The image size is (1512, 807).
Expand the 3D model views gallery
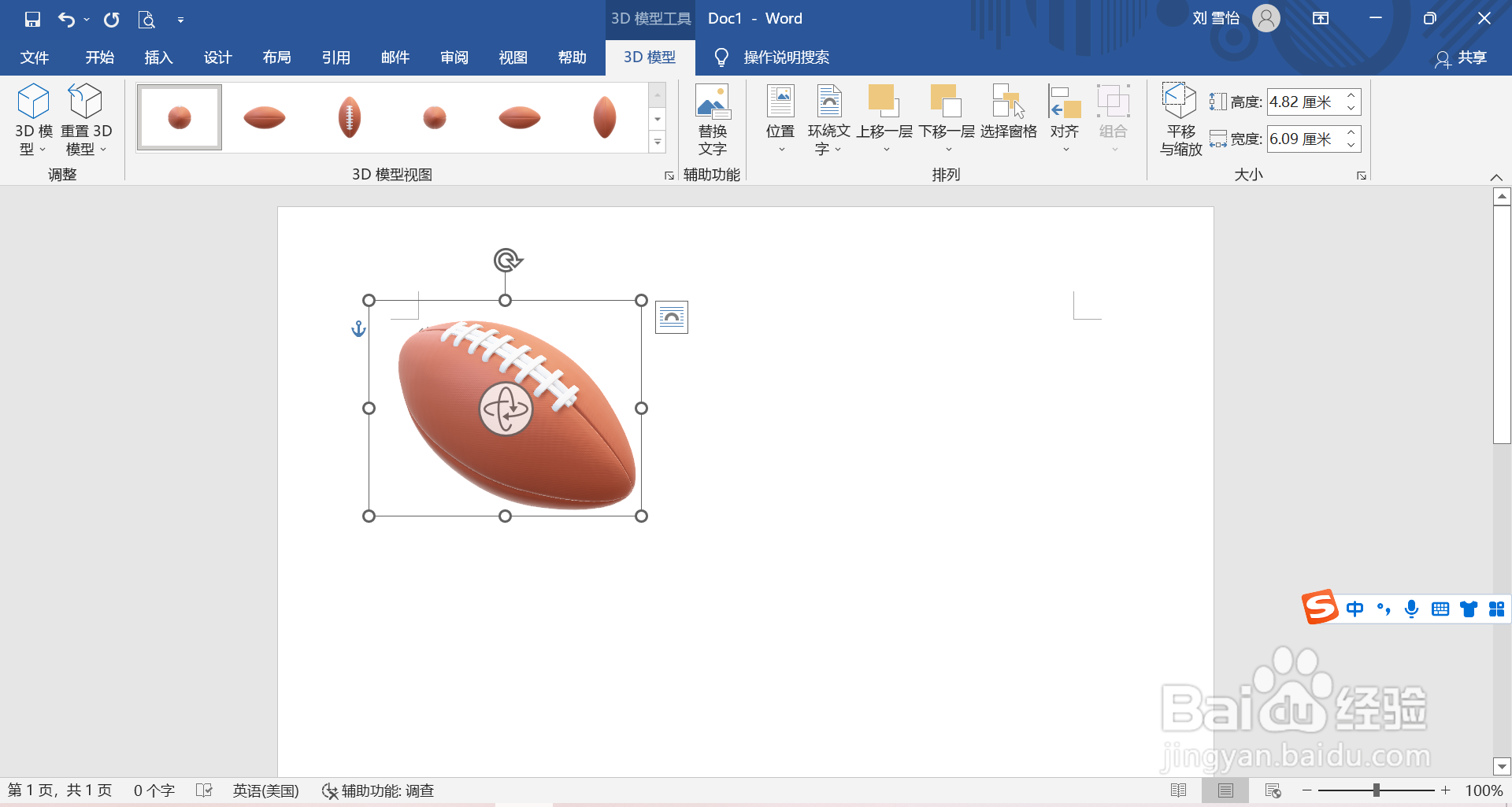pyautogui.click(x=658, y=142)
